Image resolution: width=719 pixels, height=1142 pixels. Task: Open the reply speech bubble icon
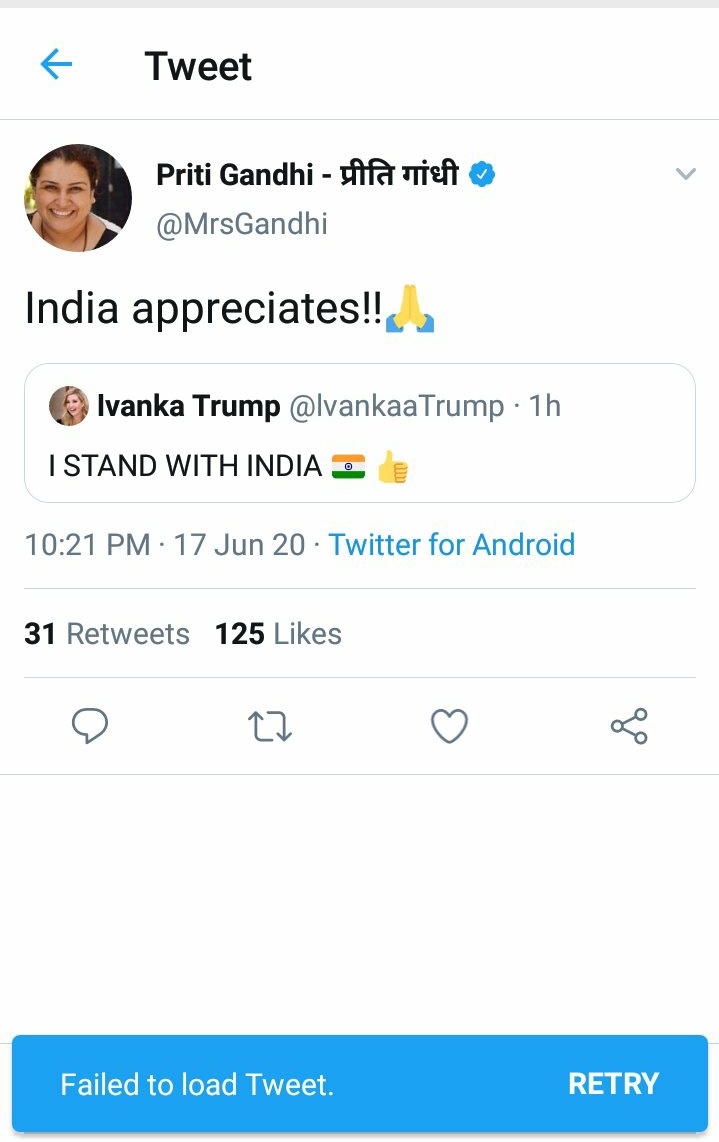(90, 726)
